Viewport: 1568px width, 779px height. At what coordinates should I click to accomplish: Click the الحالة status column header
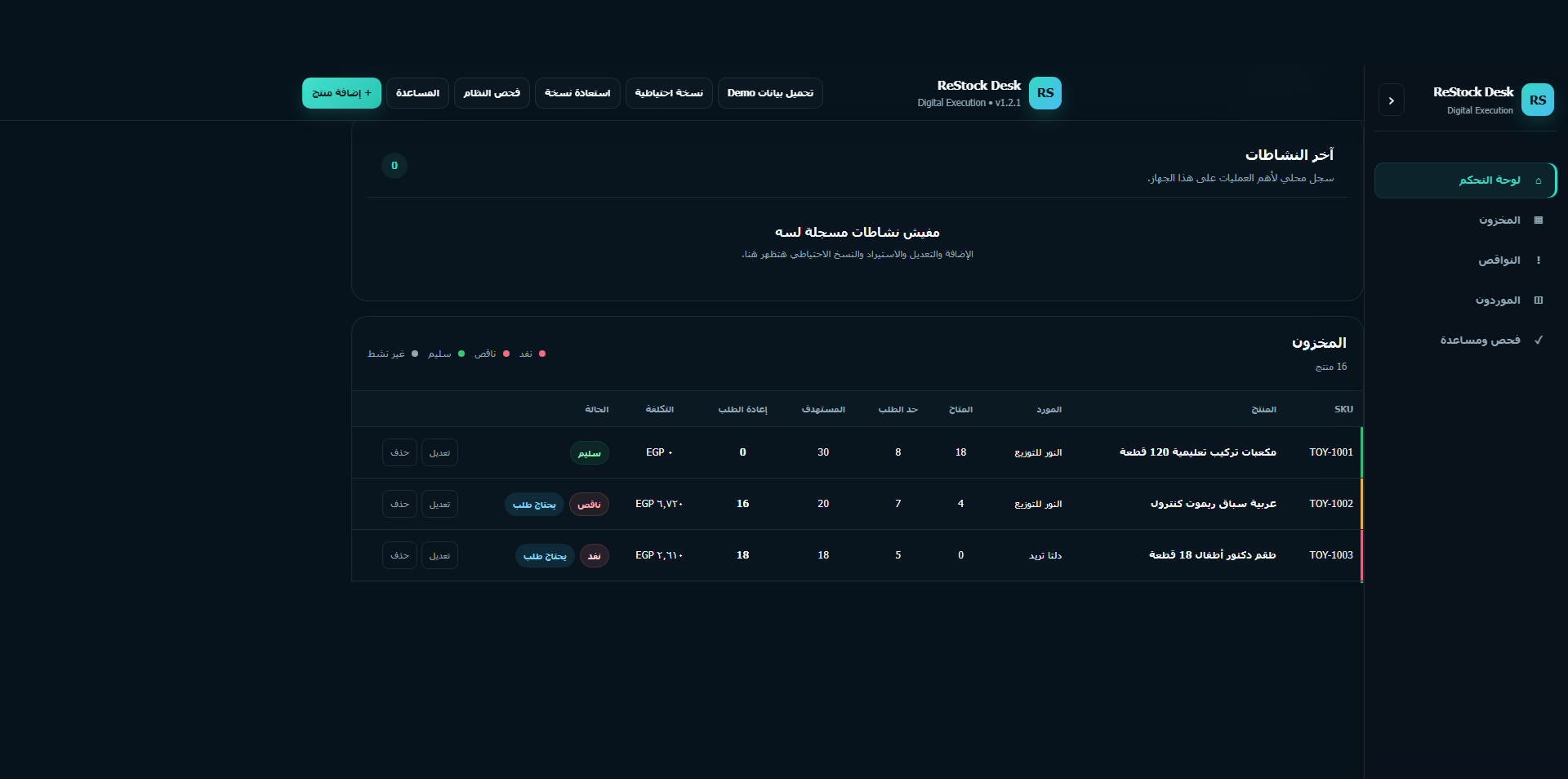(596, 409)
